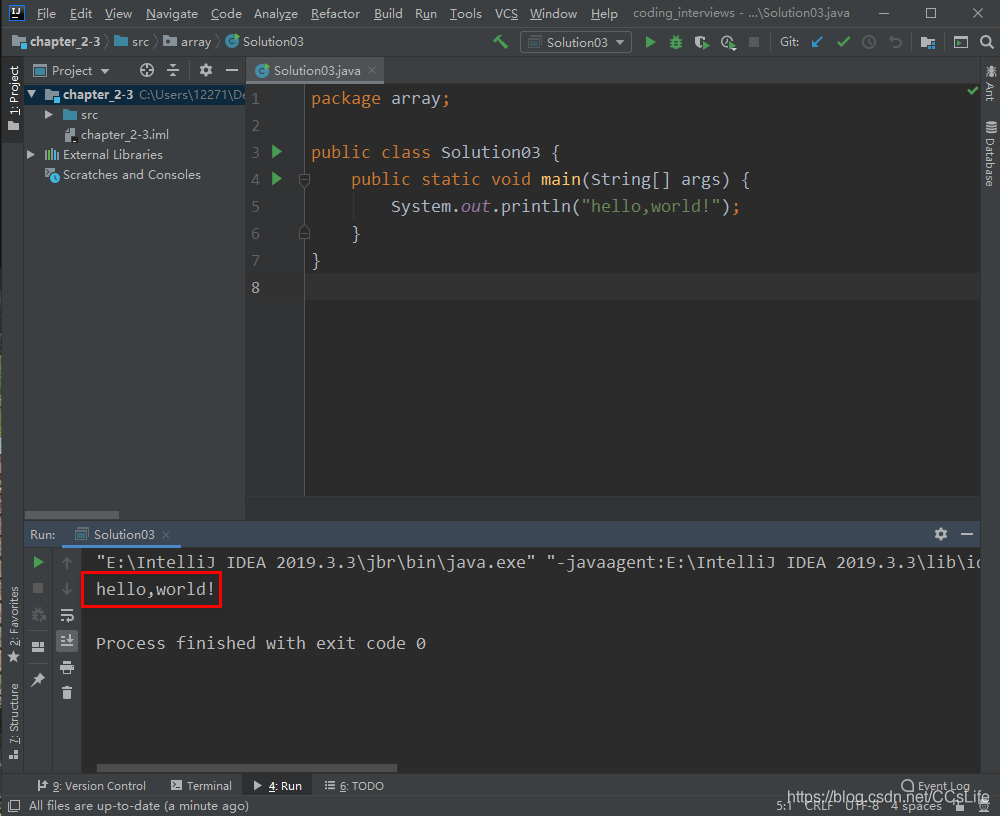Select chapter_2-3.iml in project tree

(x=117, y=135)
